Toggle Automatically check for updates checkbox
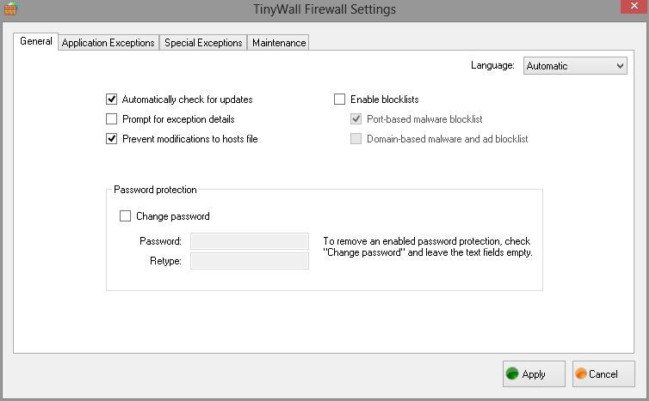The width and height of the screenshot is (649, 401). point(111,99)
